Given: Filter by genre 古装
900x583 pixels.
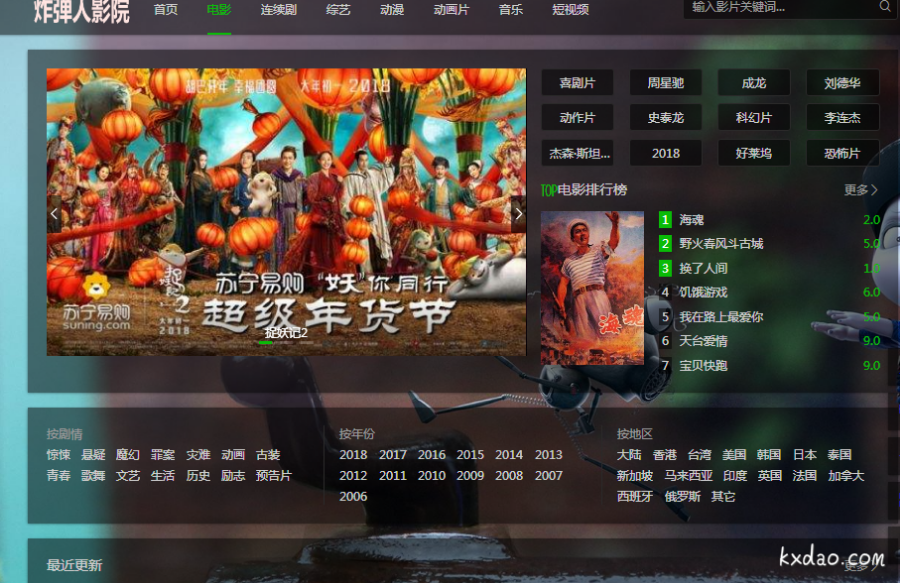Looking at the screenshot, I should click(268, 454).
